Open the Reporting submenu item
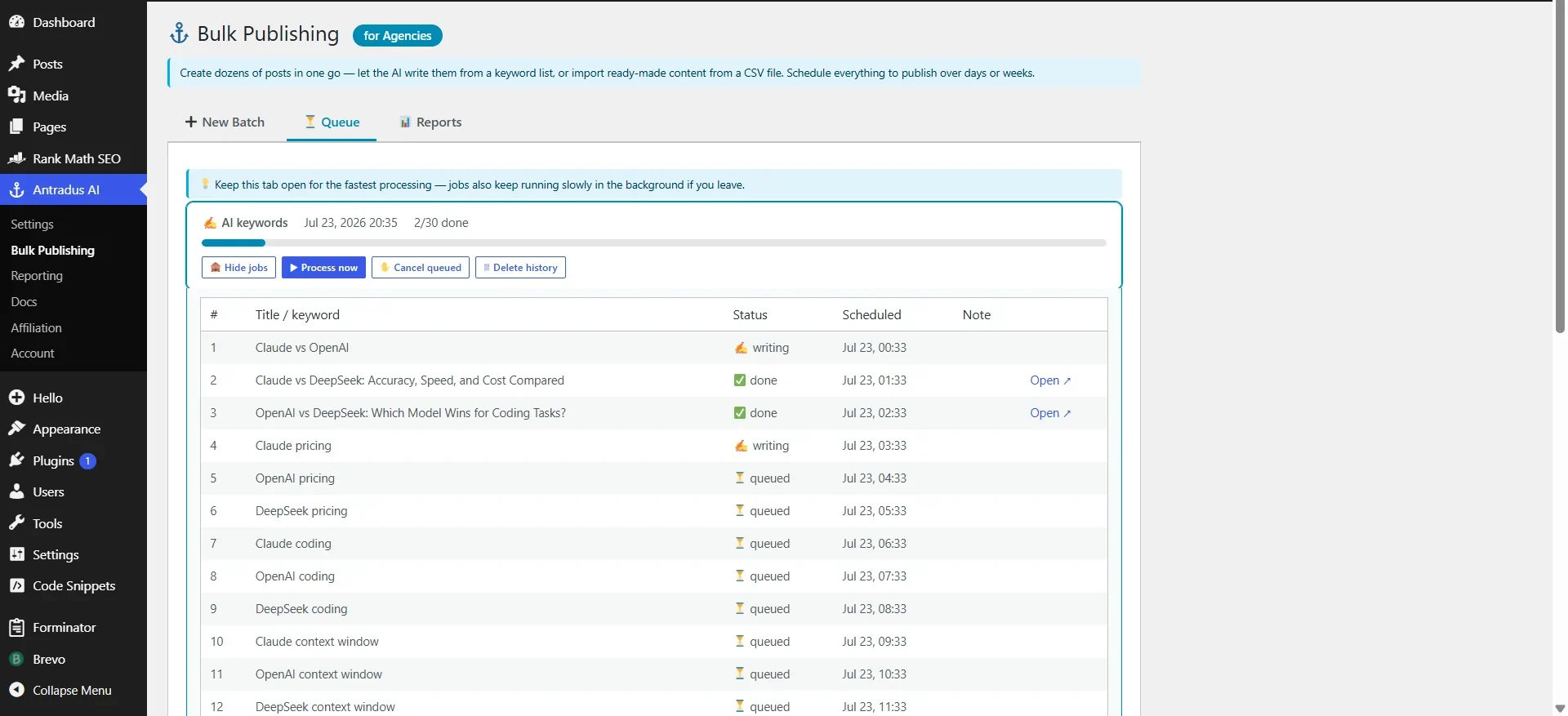 (37, 276)
